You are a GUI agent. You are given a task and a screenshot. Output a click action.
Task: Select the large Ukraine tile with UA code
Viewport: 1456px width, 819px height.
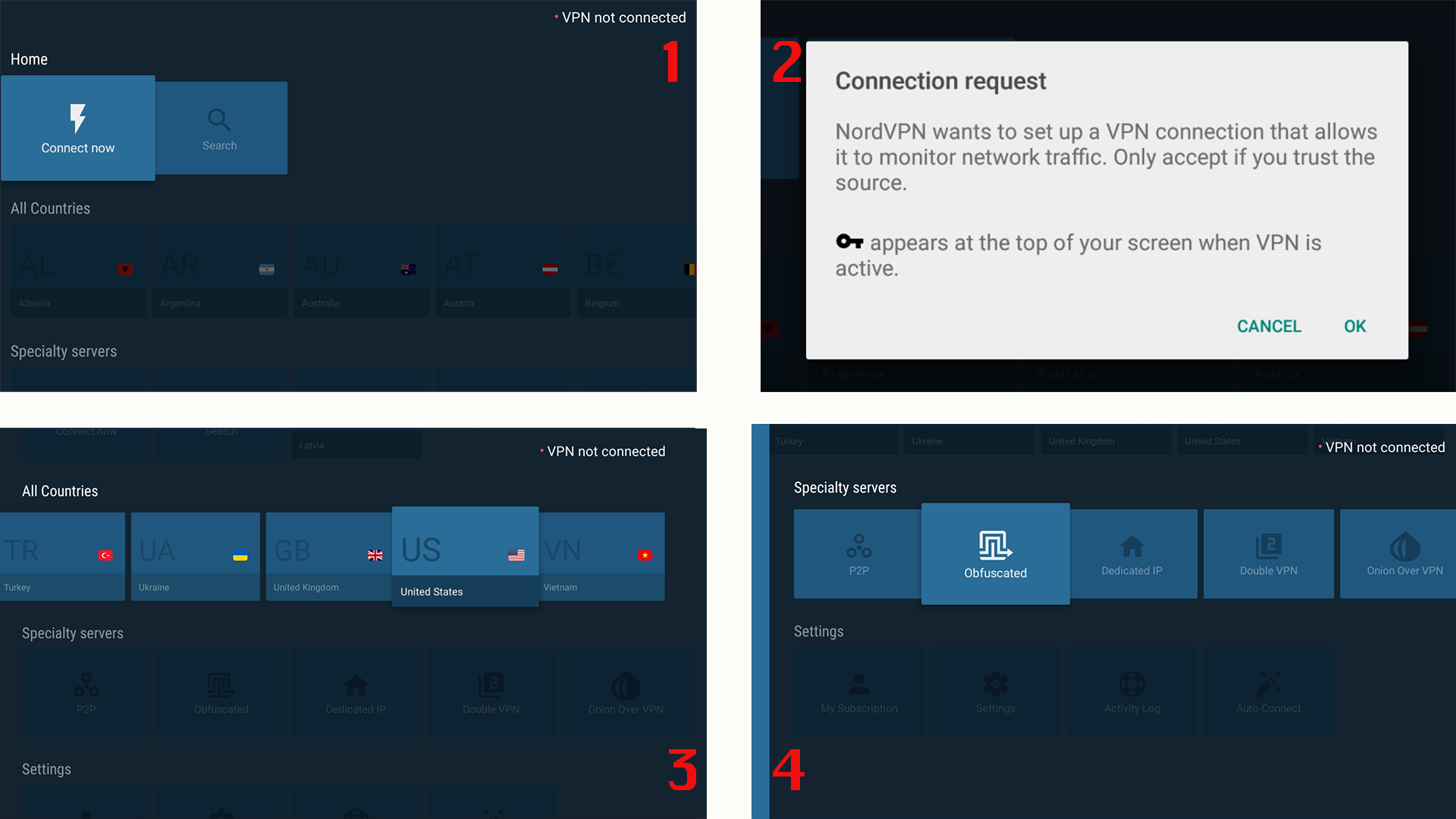(196, 557)
